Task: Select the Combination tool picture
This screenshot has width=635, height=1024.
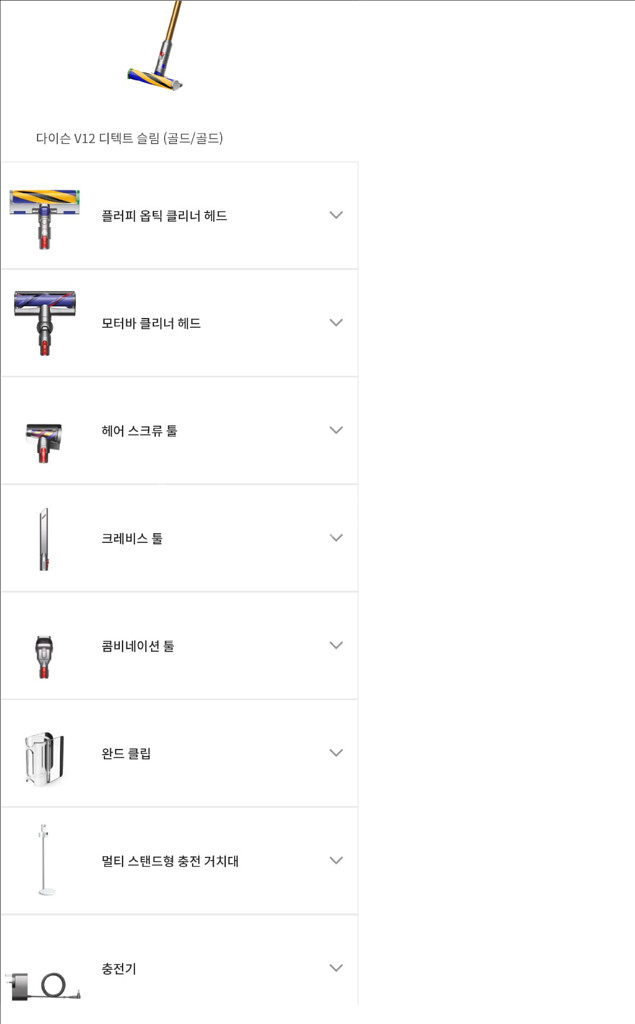Action: (x=44, y=654)
